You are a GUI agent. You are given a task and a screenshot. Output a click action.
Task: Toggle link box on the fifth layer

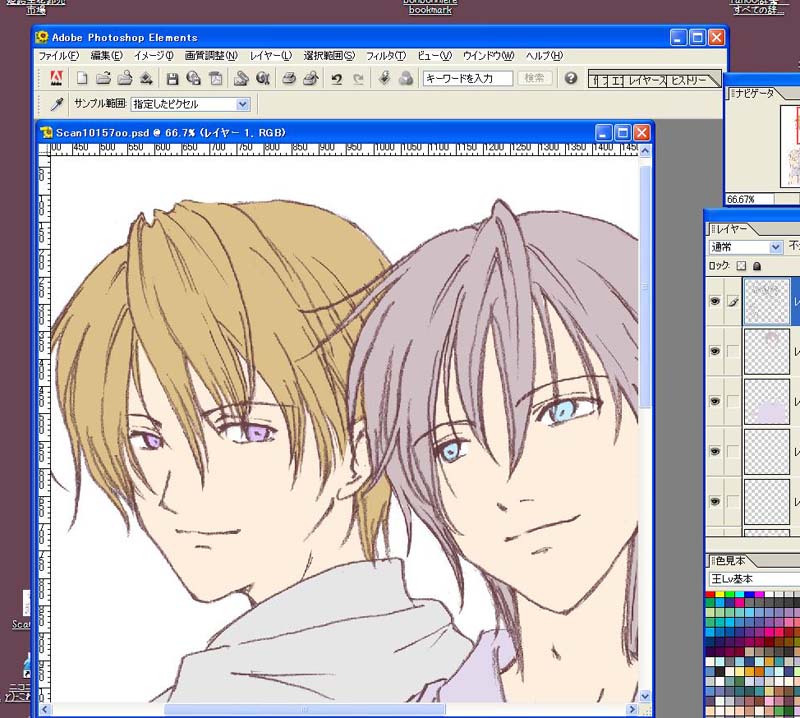coord(733,501)
